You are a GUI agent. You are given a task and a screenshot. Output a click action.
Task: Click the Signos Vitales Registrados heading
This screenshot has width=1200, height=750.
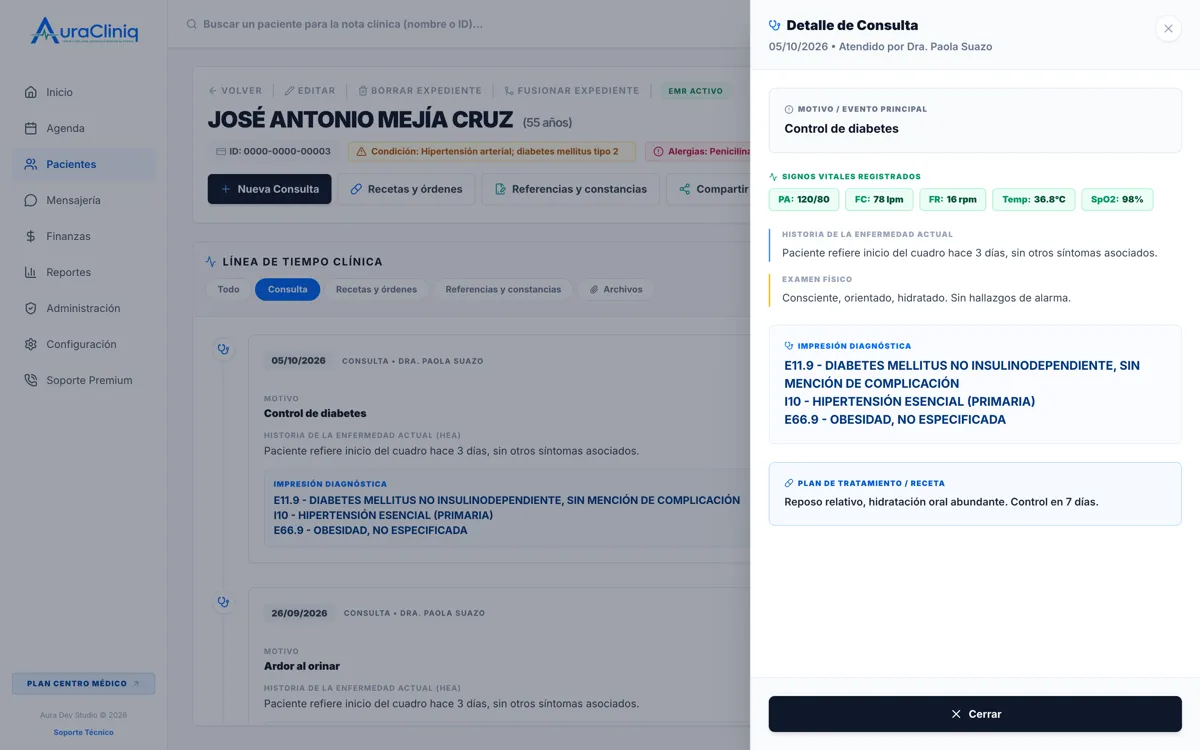(851, 176)
